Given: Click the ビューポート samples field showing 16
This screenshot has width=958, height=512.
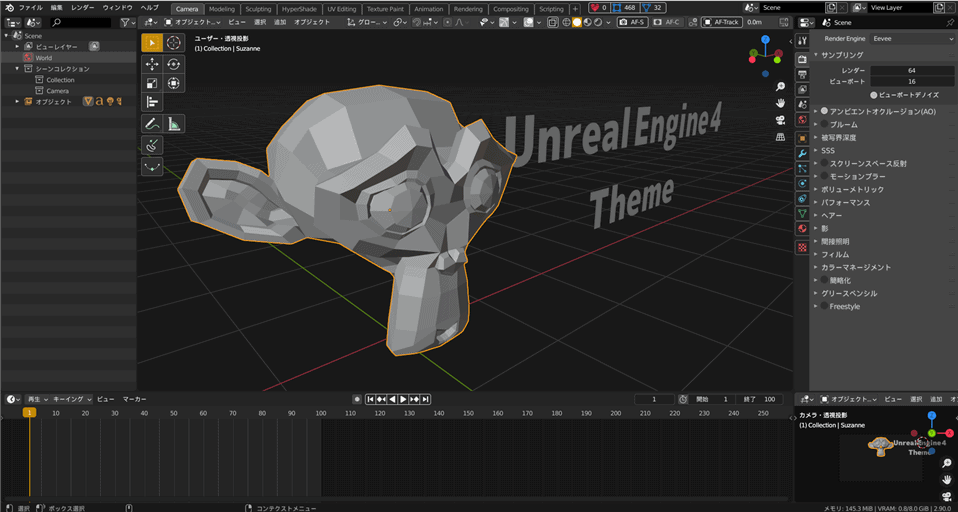Looking at the screenshot, I should tap(912, 81).
